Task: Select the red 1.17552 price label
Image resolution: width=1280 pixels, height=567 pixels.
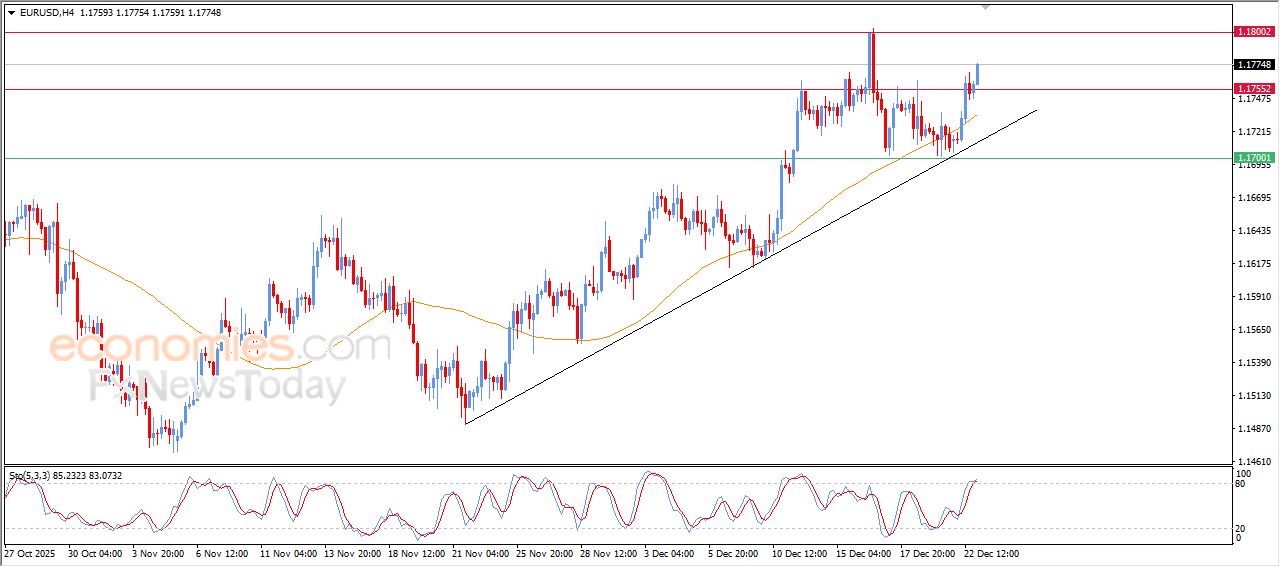Action: point(1254,88)
